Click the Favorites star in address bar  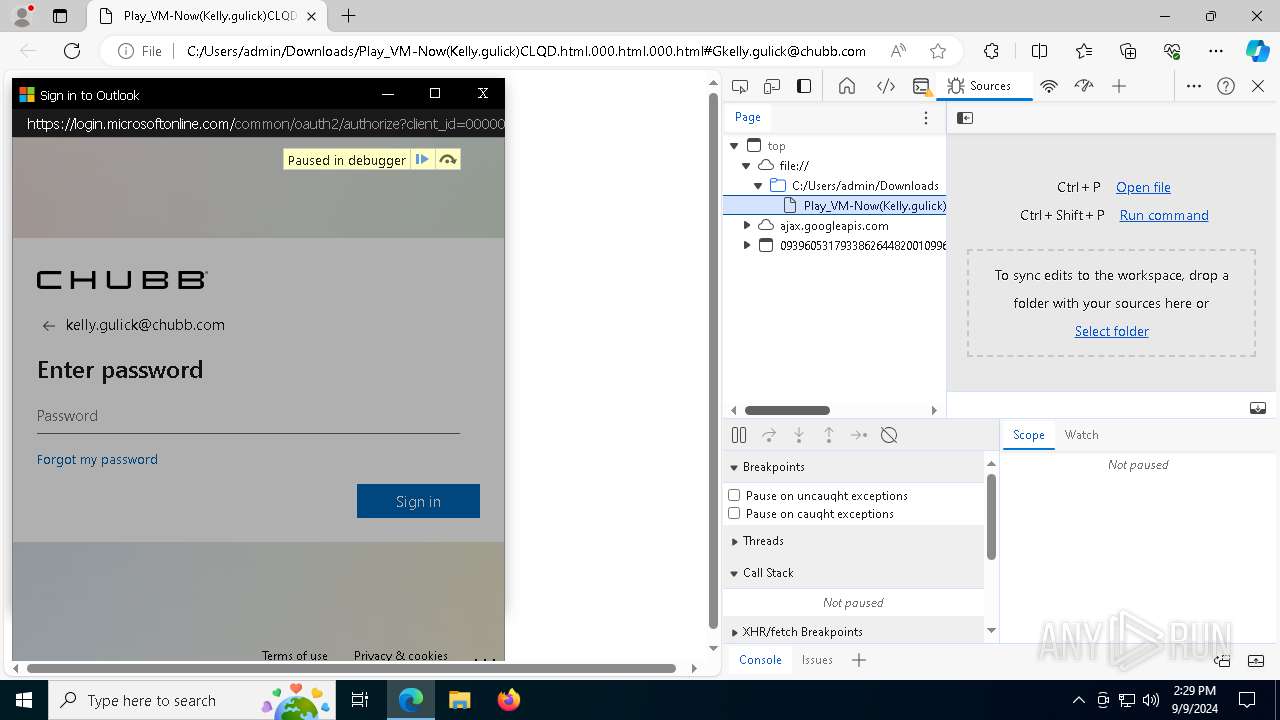point(938,51)
